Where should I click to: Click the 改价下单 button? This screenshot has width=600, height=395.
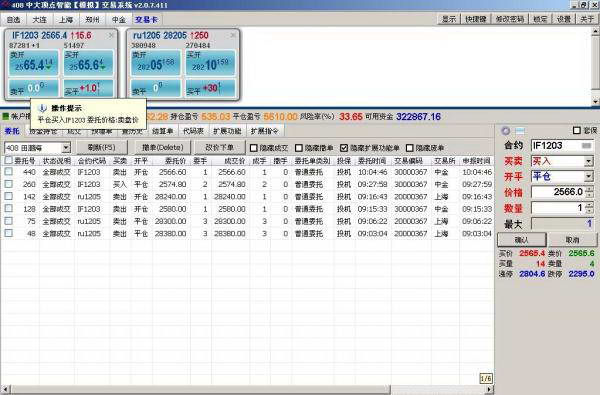click(x=220, y=147)
